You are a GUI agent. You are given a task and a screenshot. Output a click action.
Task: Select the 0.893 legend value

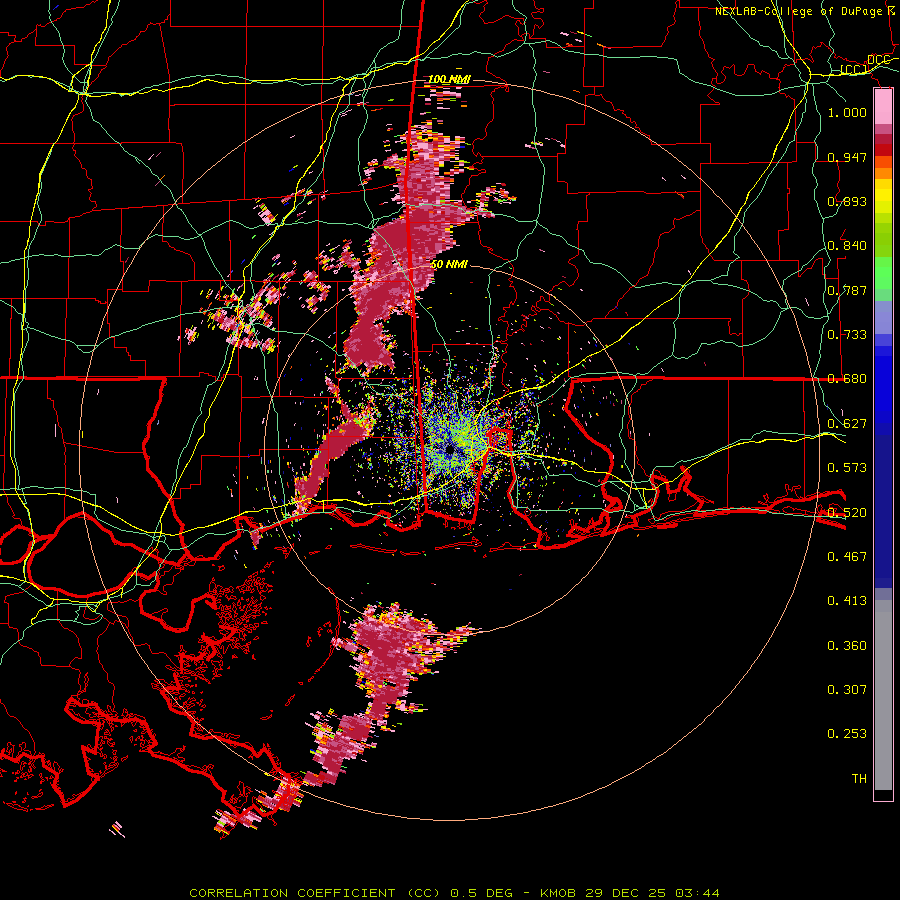pos(847,201)
